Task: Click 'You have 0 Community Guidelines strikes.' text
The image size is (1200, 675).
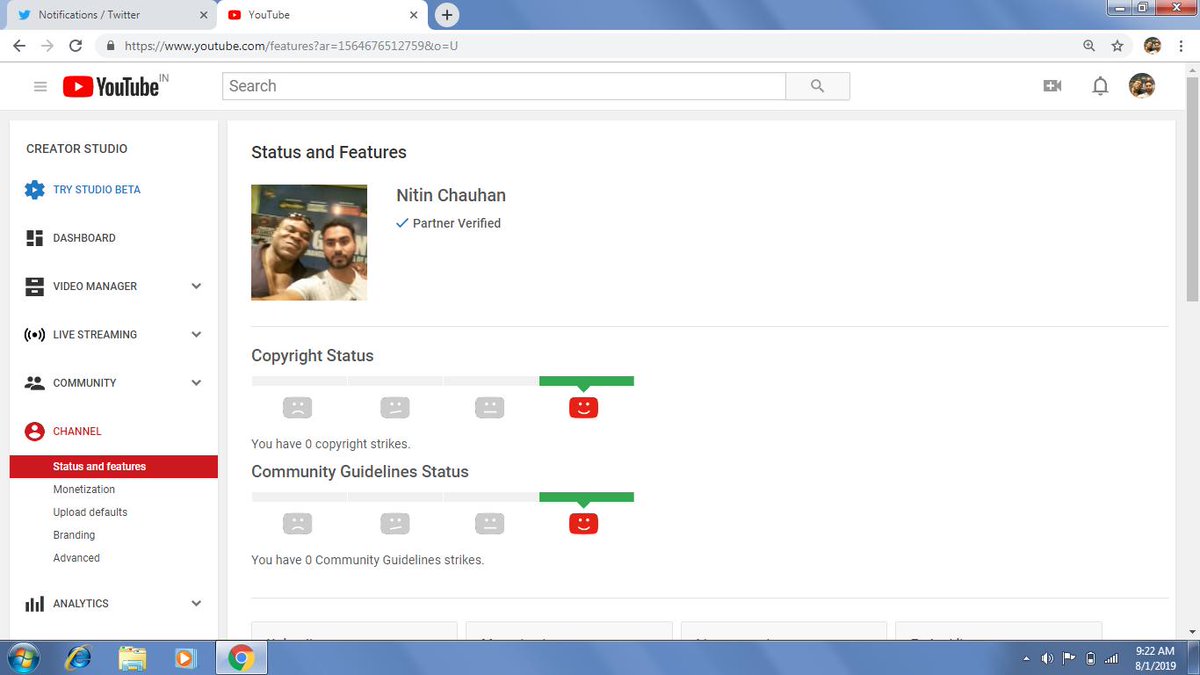Action: click(368, 560)
